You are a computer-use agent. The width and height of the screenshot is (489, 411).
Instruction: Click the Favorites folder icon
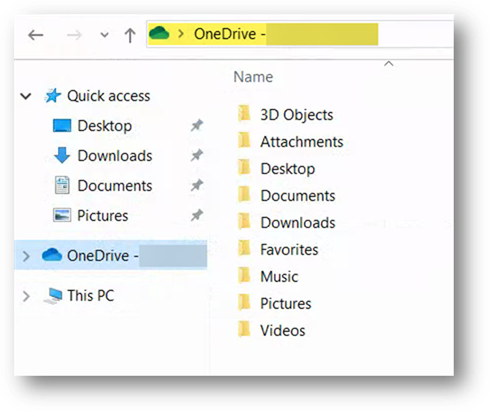pyautogui.click(x=244, y=248)
